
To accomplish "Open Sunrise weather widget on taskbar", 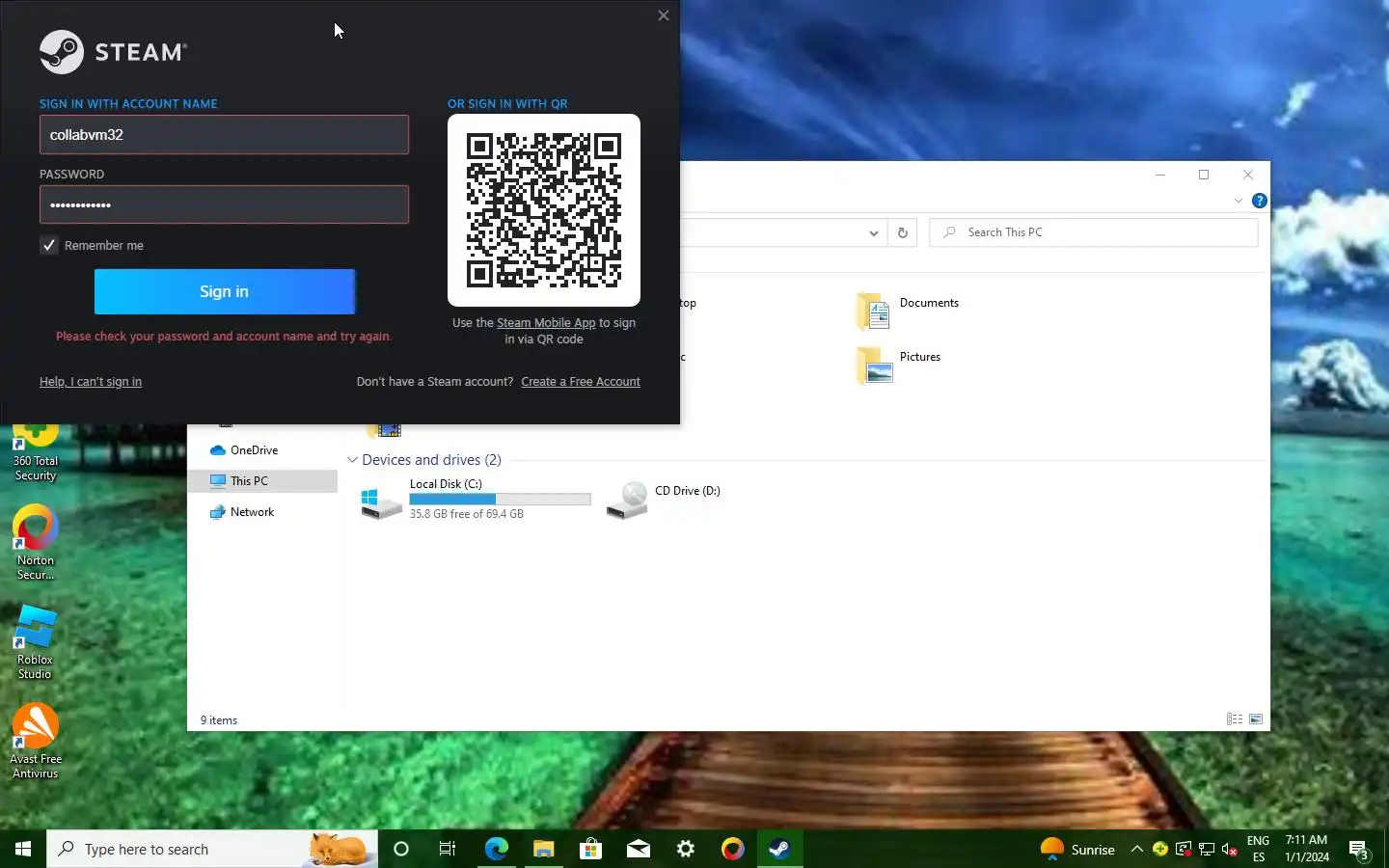I will coord(1077,849).
